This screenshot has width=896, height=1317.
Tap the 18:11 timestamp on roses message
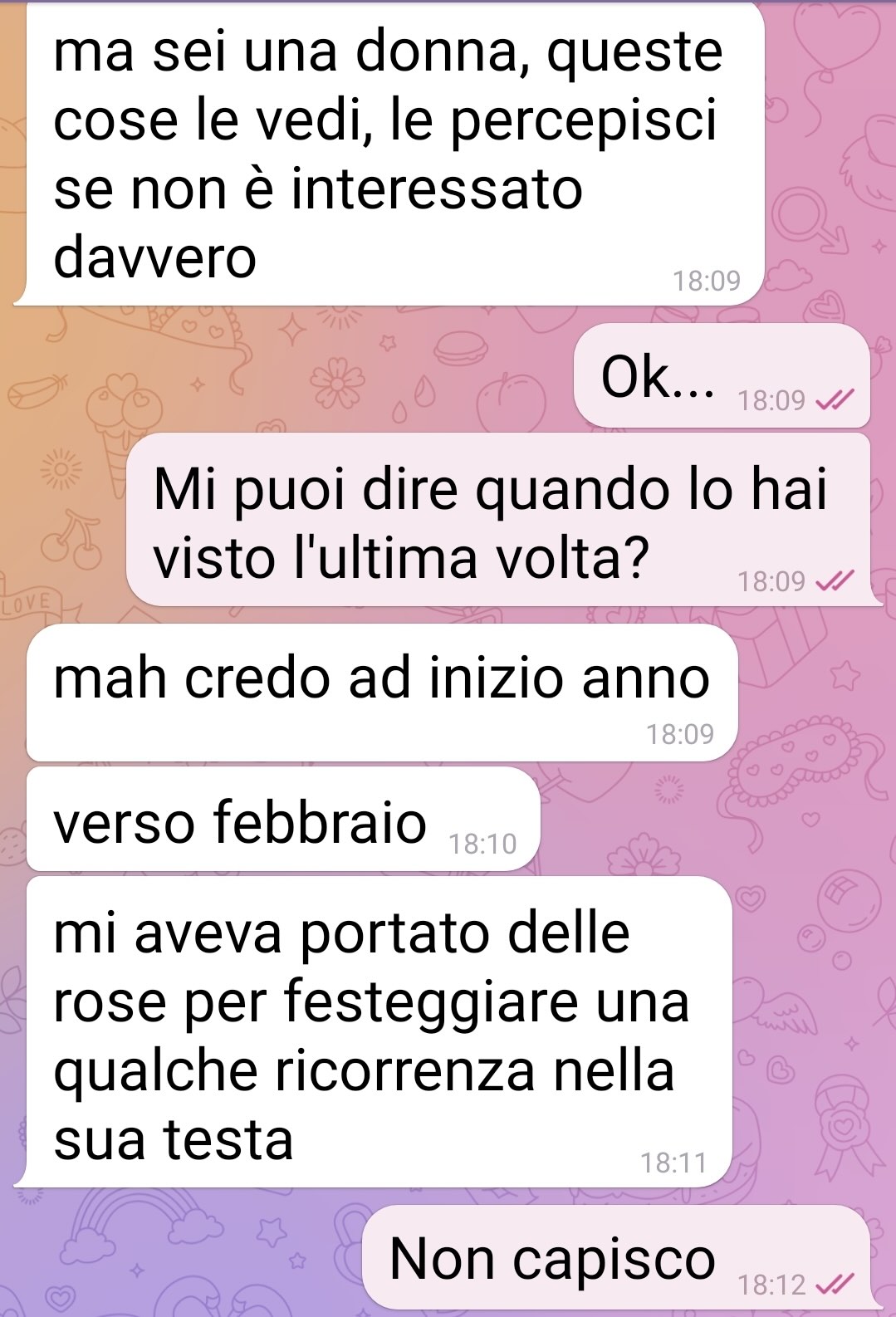coord(673,1163)
